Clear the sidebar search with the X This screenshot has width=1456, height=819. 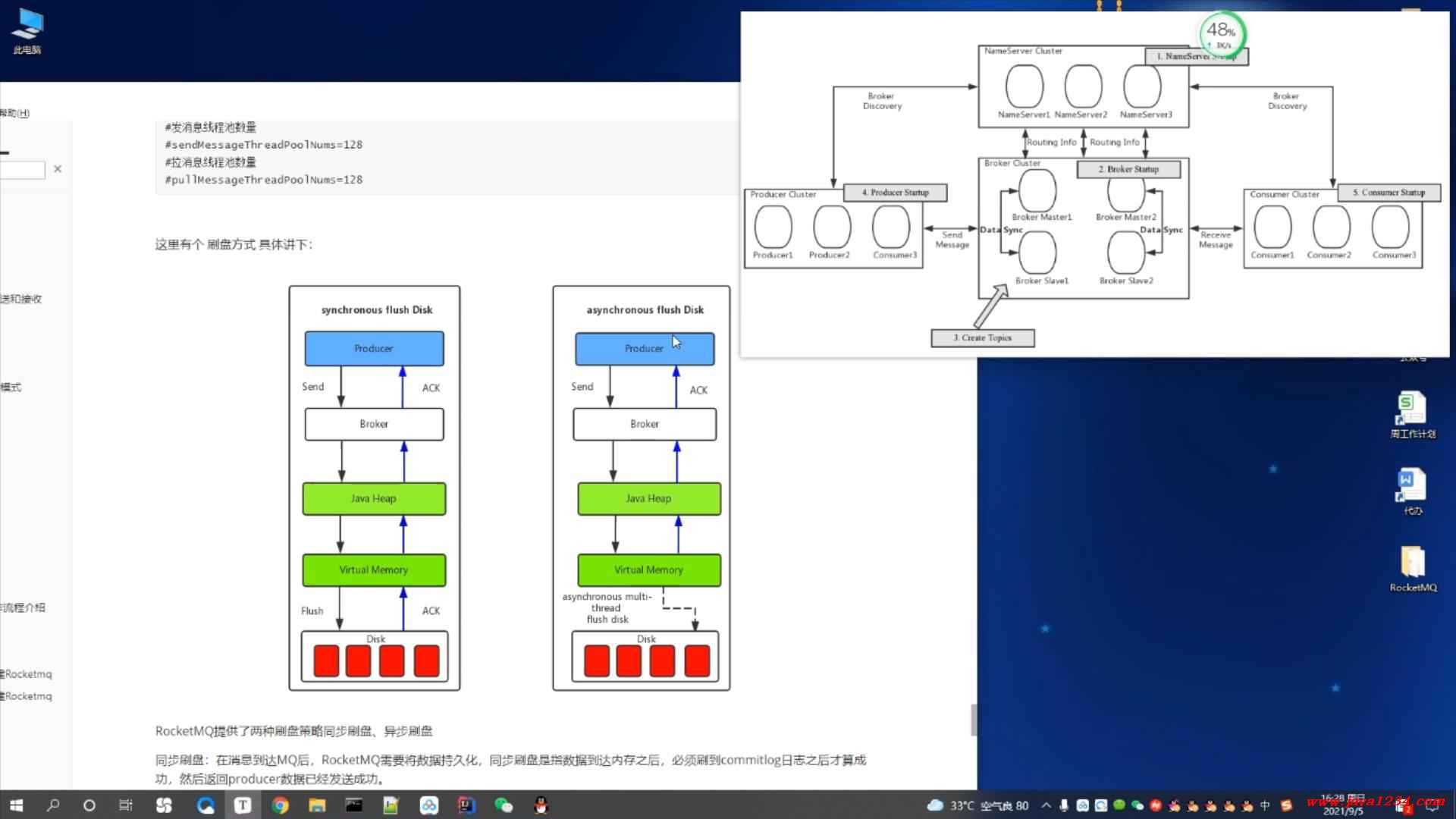[58, 169]
